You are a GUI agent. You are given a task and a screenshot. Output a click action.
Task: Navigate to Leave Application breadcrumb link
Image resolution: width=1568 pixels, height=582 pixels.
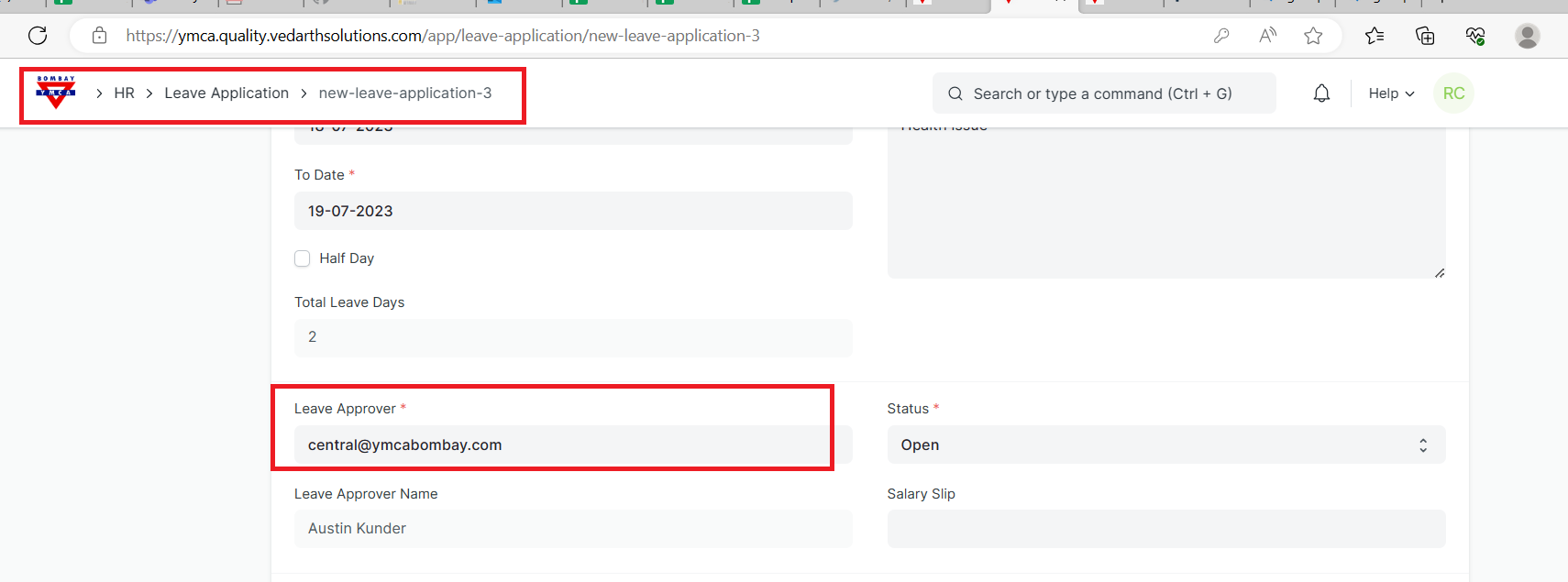[x=226, y=93]
